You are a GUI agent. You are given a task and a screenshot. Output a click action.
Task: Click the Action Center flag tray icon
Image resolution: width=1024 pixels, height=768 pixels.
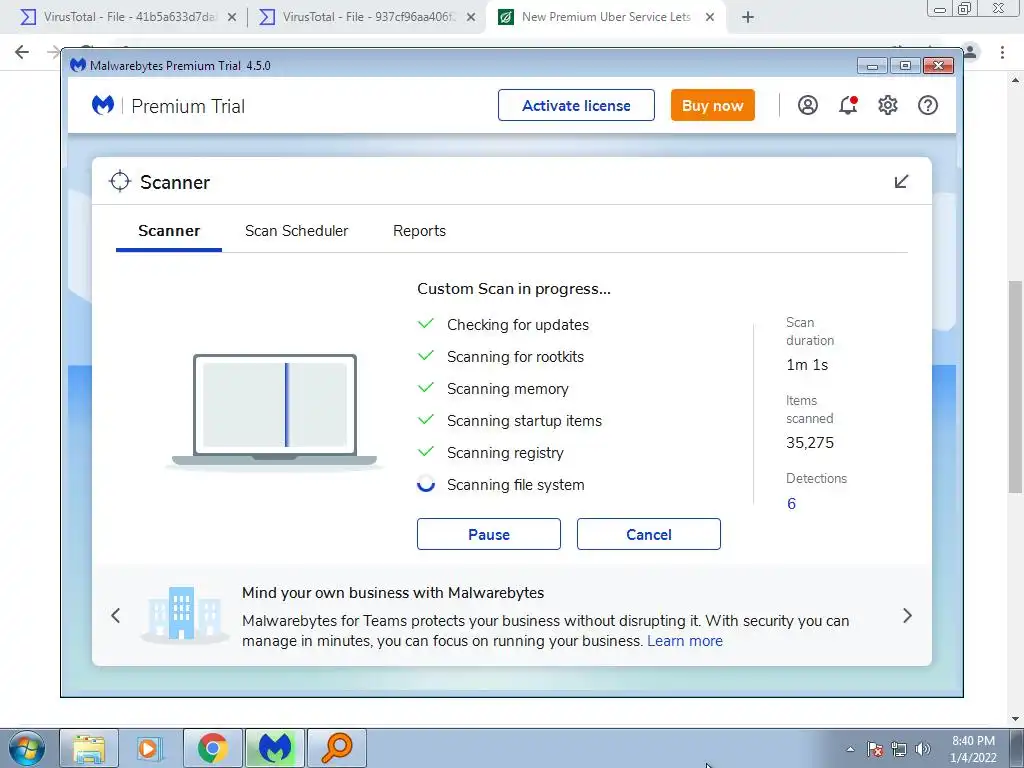875,749
